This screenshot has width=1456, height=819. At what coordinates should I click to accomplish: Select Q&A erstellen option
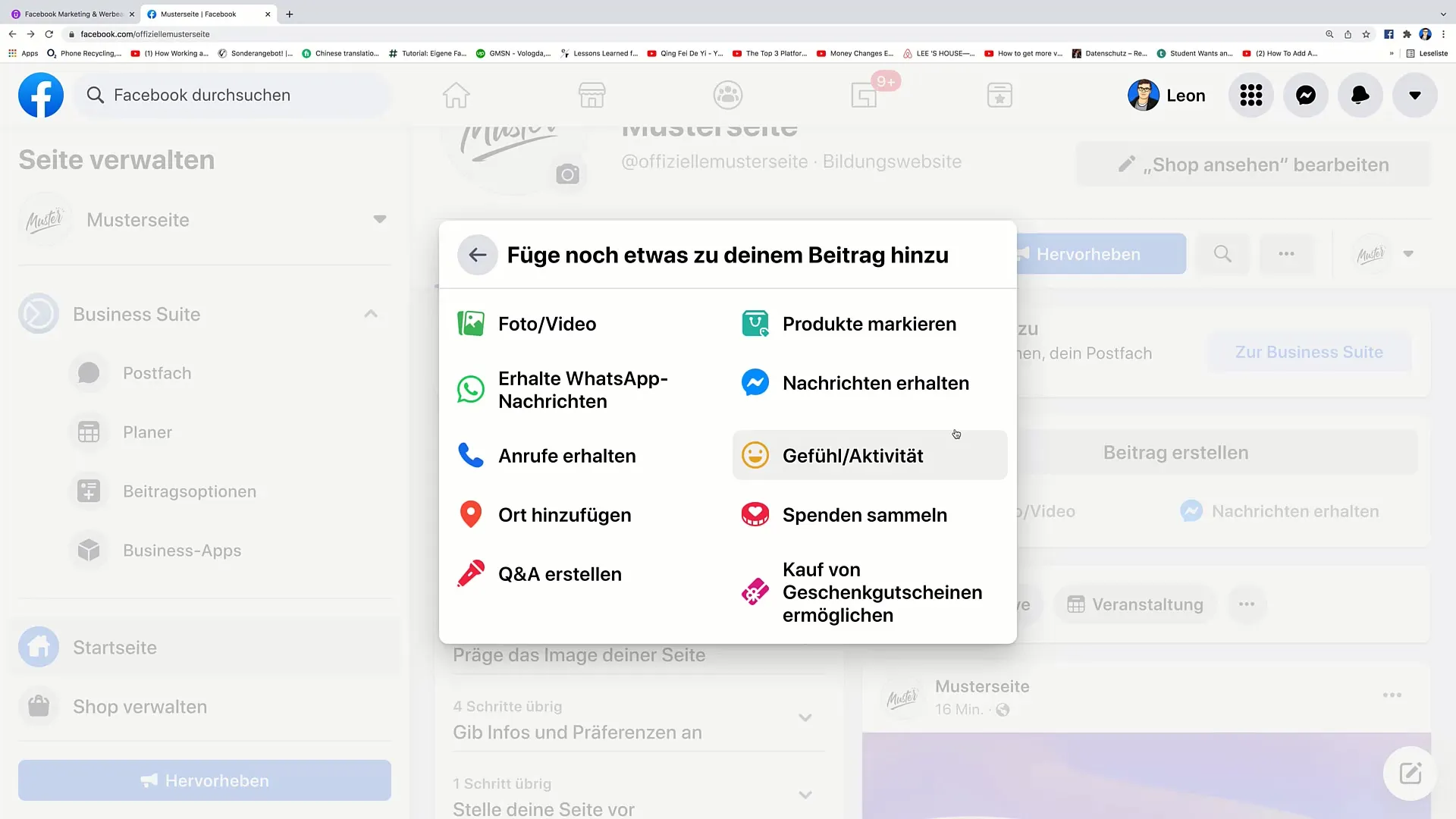point(560,574)
